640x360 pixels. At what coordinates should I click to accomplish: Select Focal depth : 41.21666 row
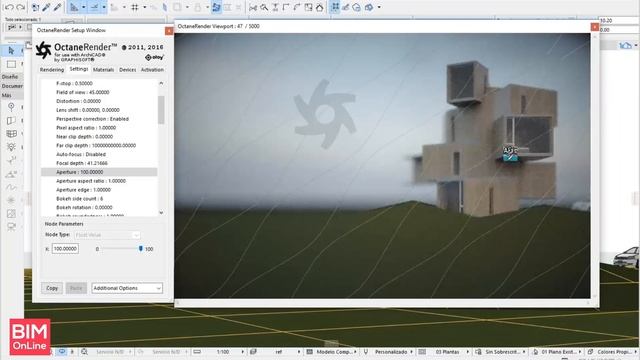pyautogui.click(x=99, y=163)
